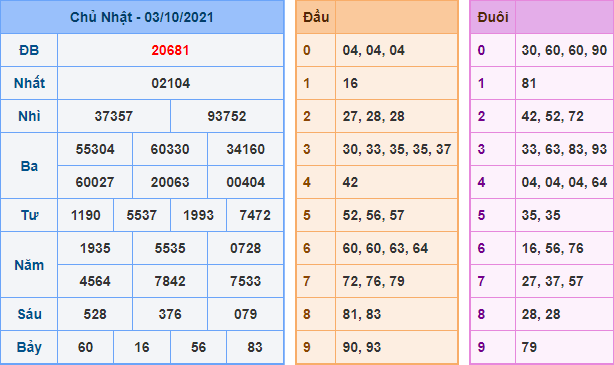Click sixth prize number 079
The width and height of the screenshot is (614, 365).
click(x=246, y=314)
